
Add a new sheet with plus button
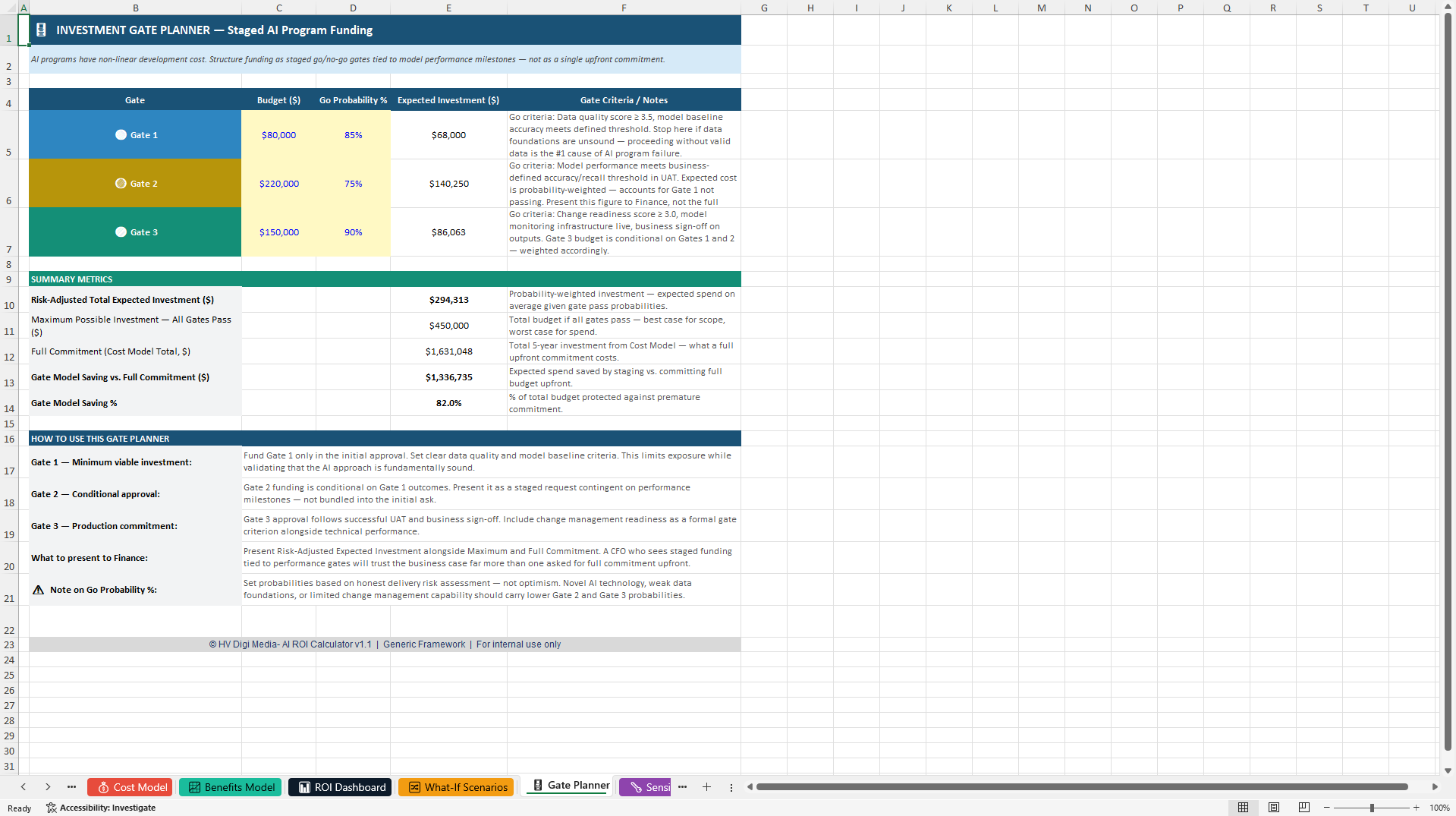click(706, 787)
